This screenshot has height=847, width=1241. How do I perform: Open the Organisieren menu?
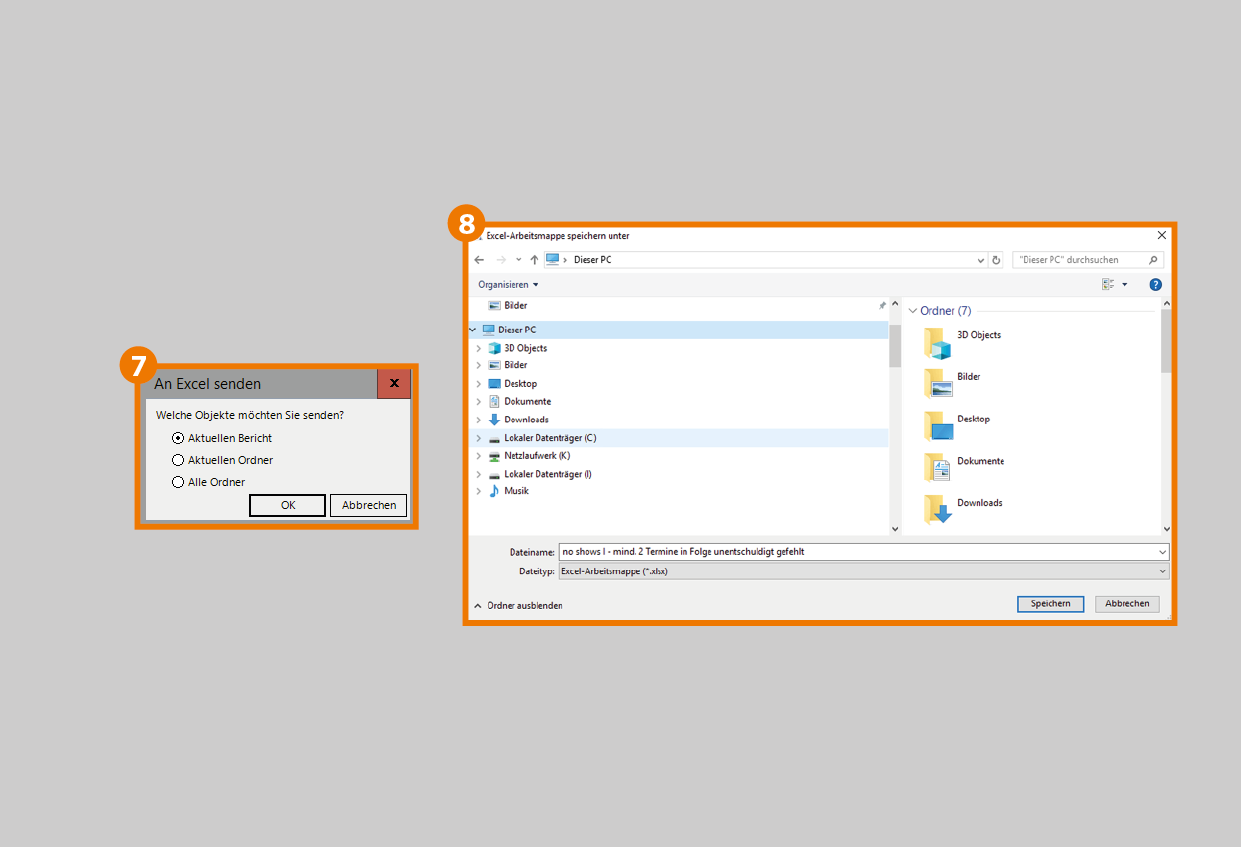(x=508, y=285)
